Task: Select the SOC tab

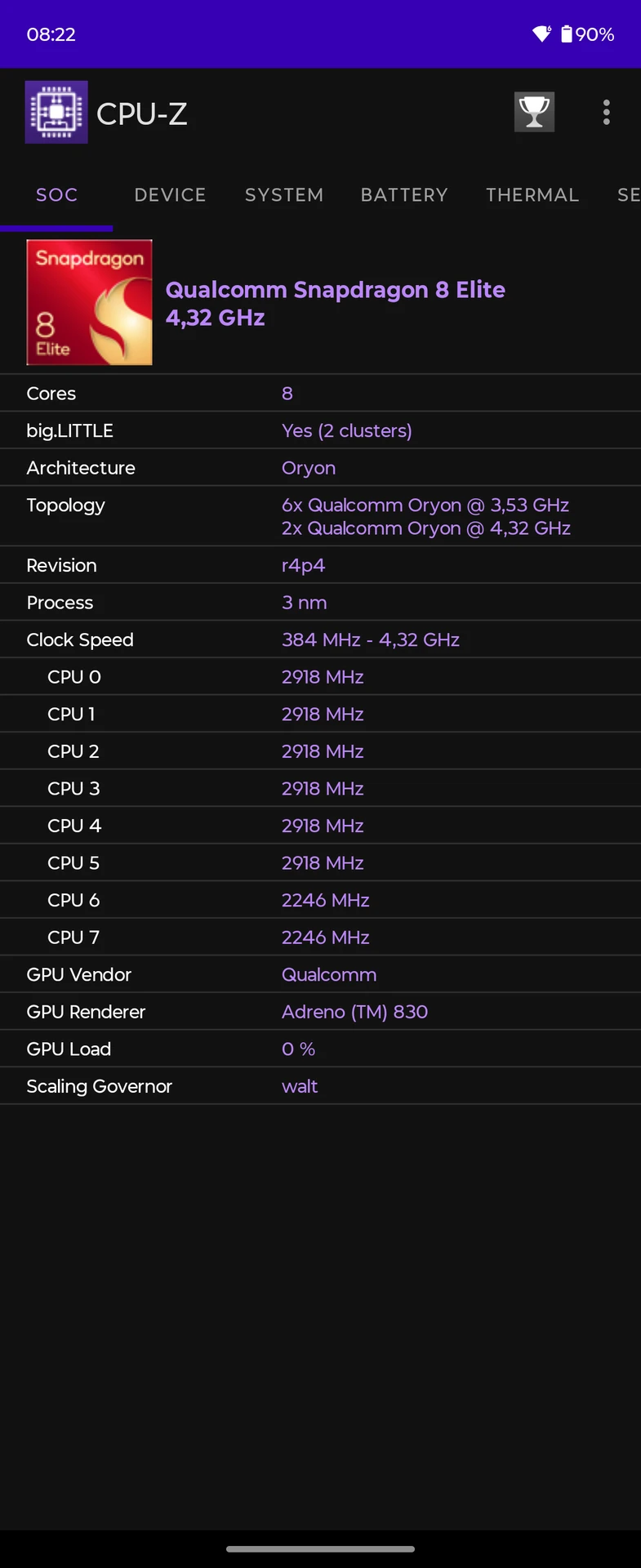Action: (56, 194)
